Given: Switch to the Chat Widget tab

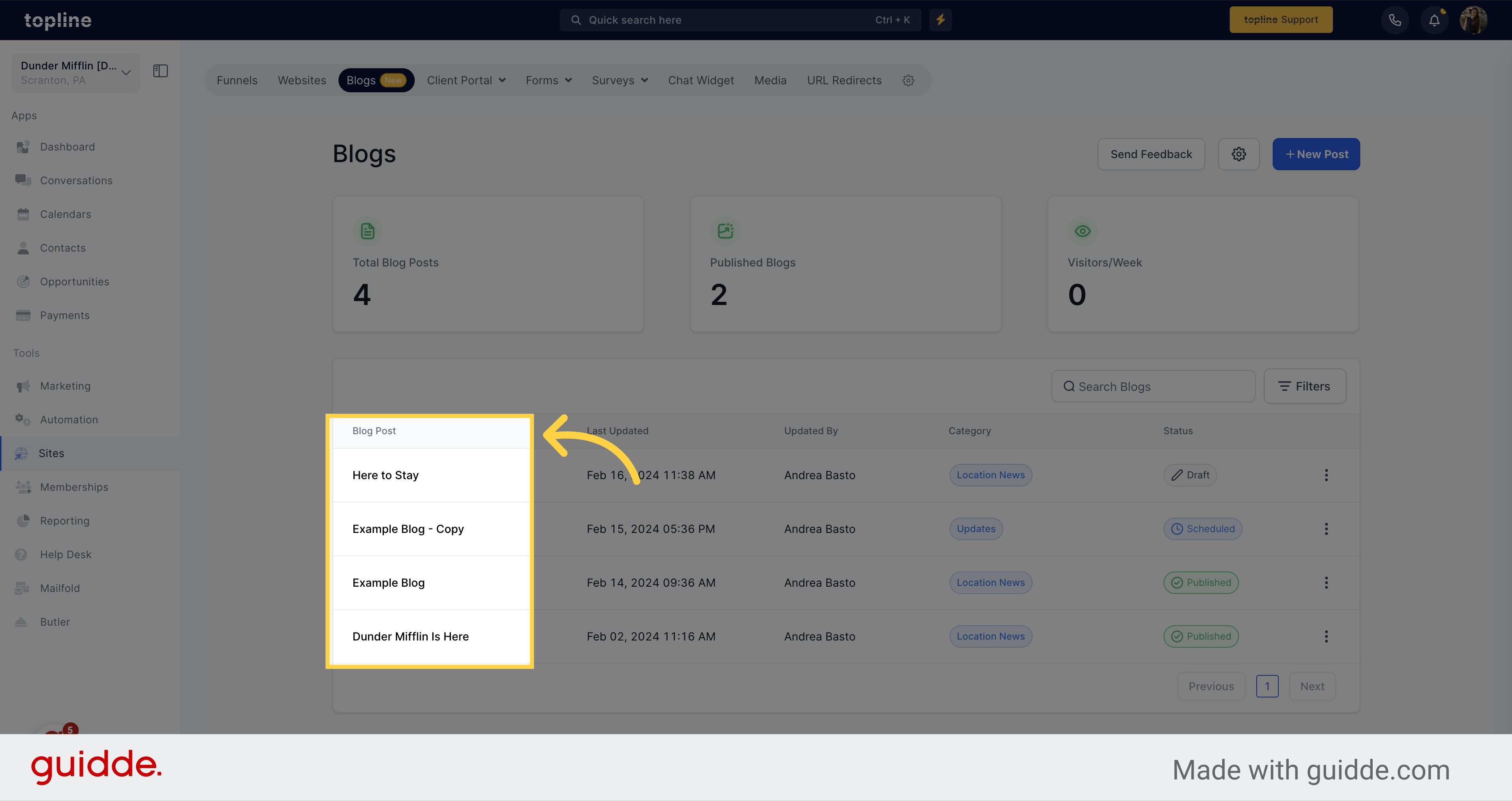Looking at the screenshot, I should (701, 80).
